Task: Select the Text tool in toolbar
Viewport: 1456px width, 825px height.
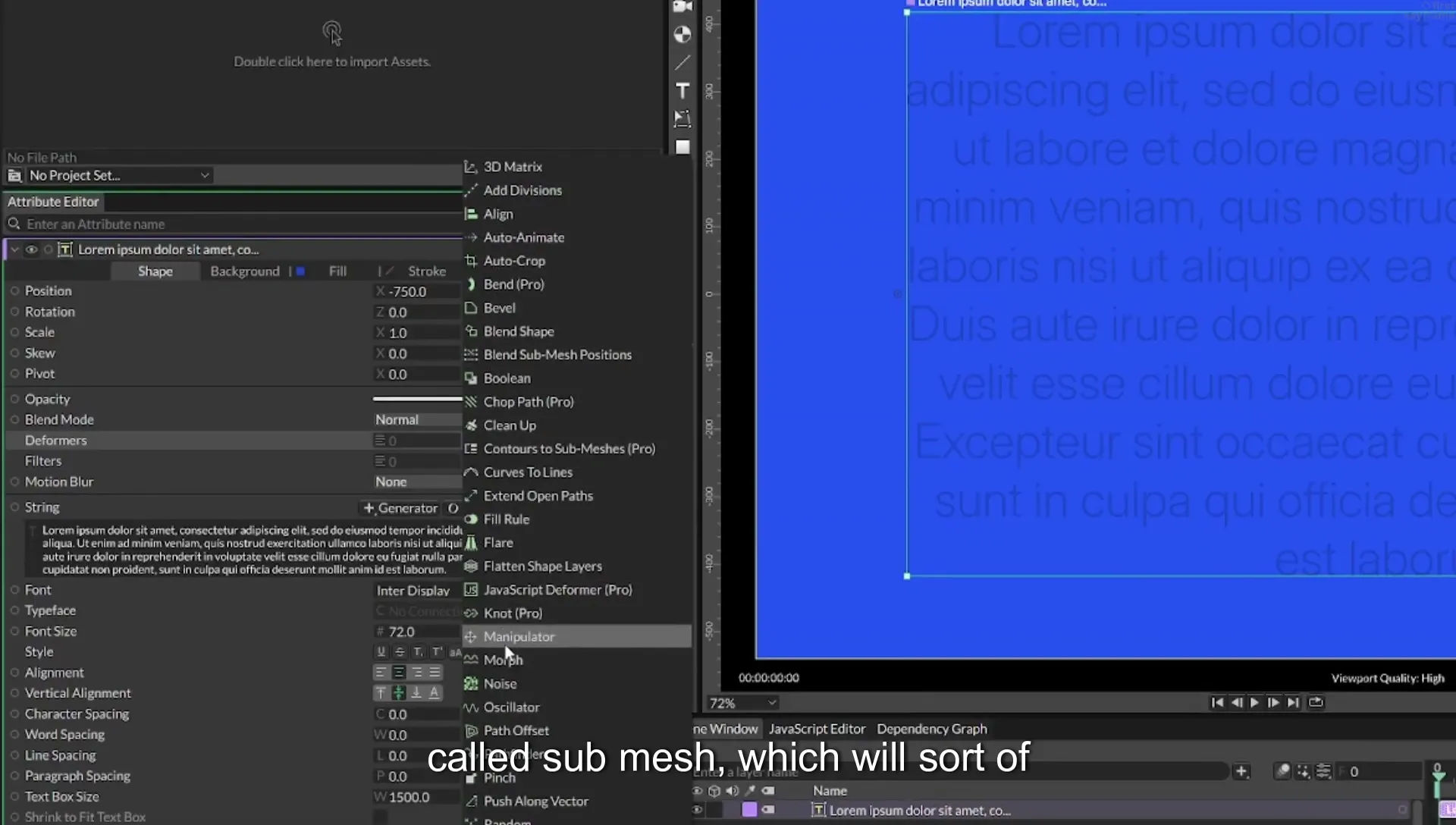Action: (682, 91)
